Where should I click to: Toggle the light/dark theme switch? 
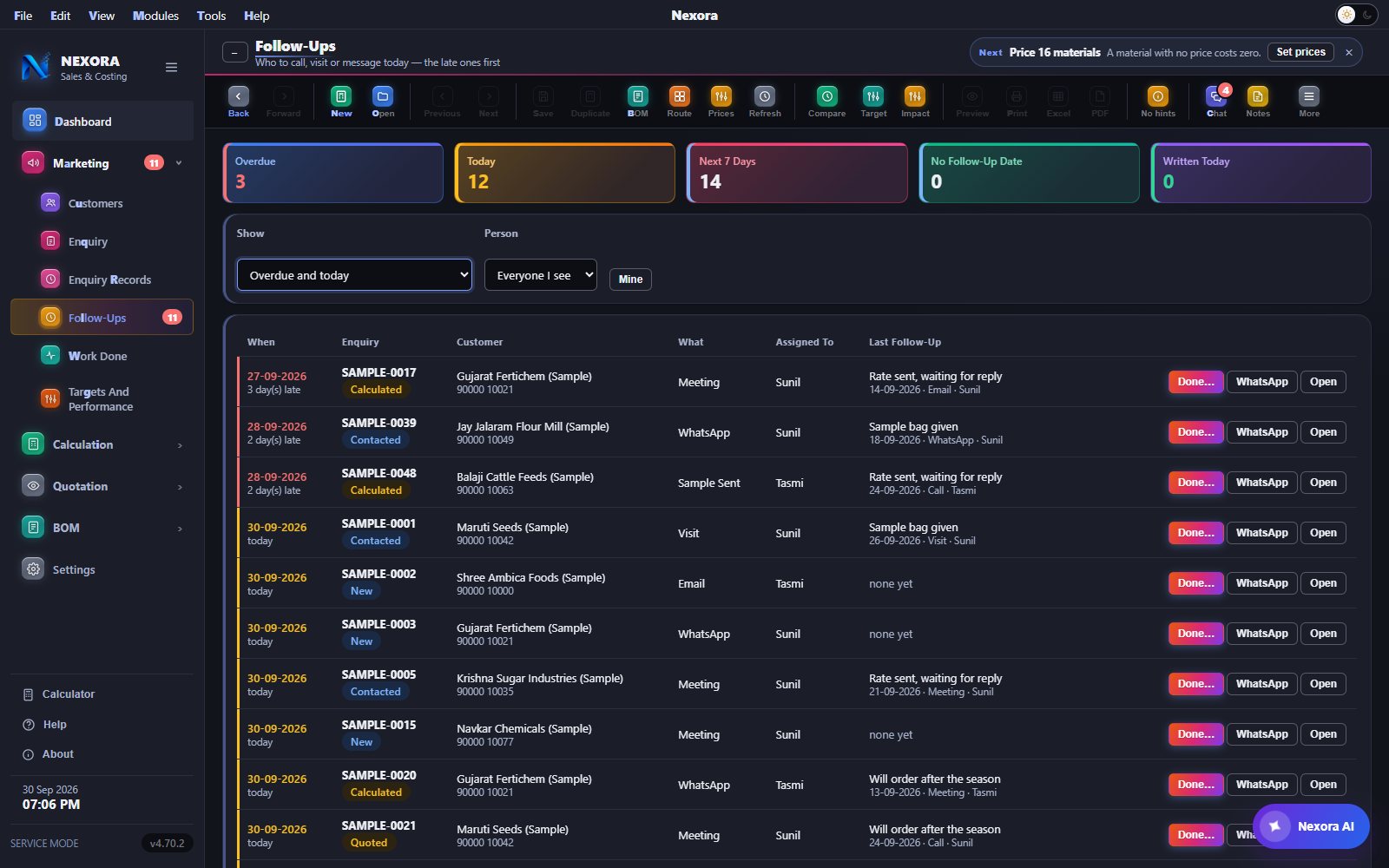tap(1356, 15)
